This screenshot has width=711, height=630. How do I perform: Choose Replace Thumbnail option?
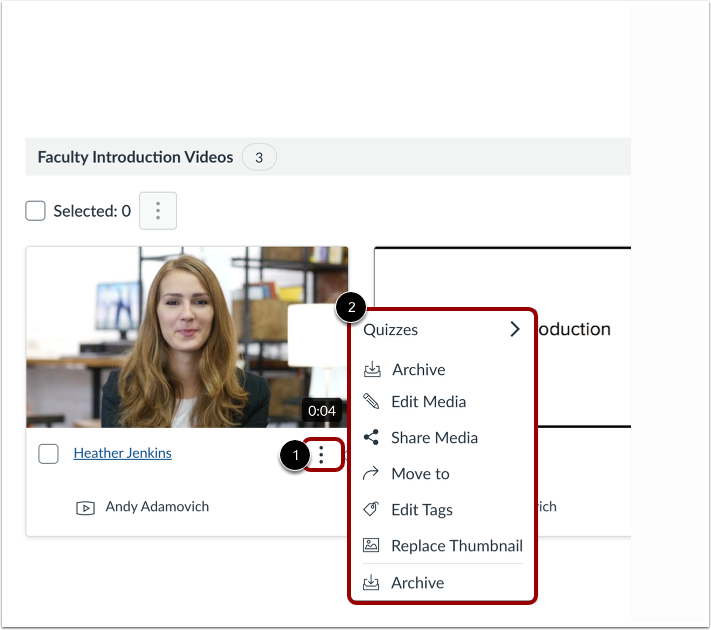443,546
